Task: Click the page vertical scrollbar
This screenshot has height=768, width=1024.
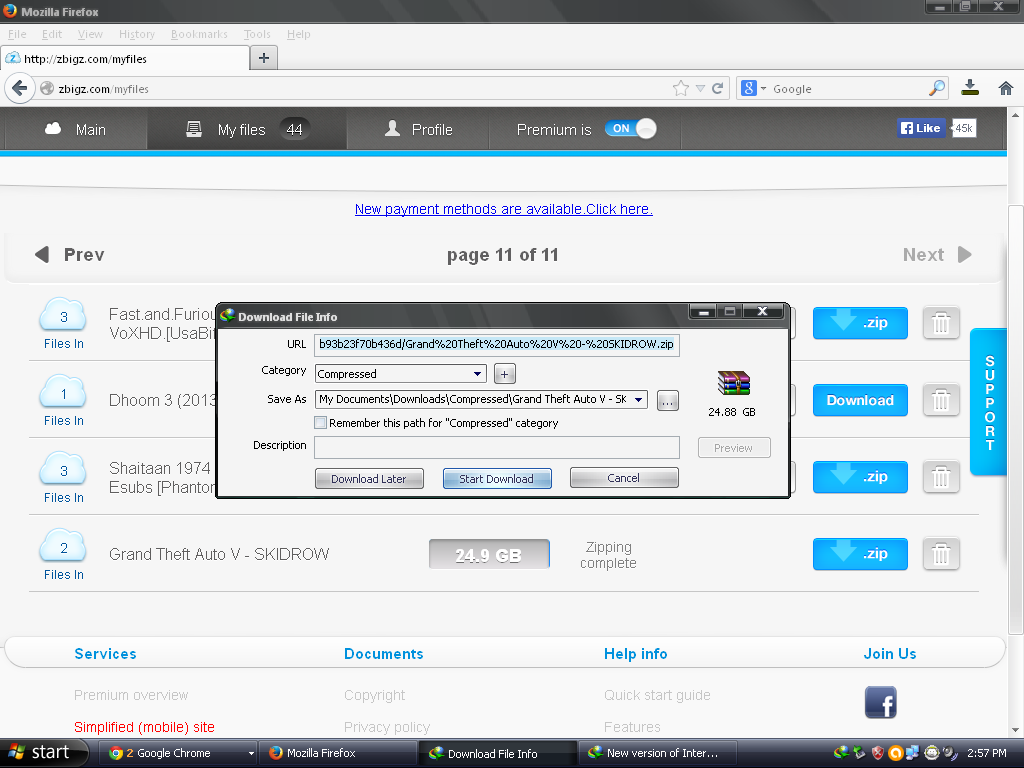Action: (x=1015, y=419)
